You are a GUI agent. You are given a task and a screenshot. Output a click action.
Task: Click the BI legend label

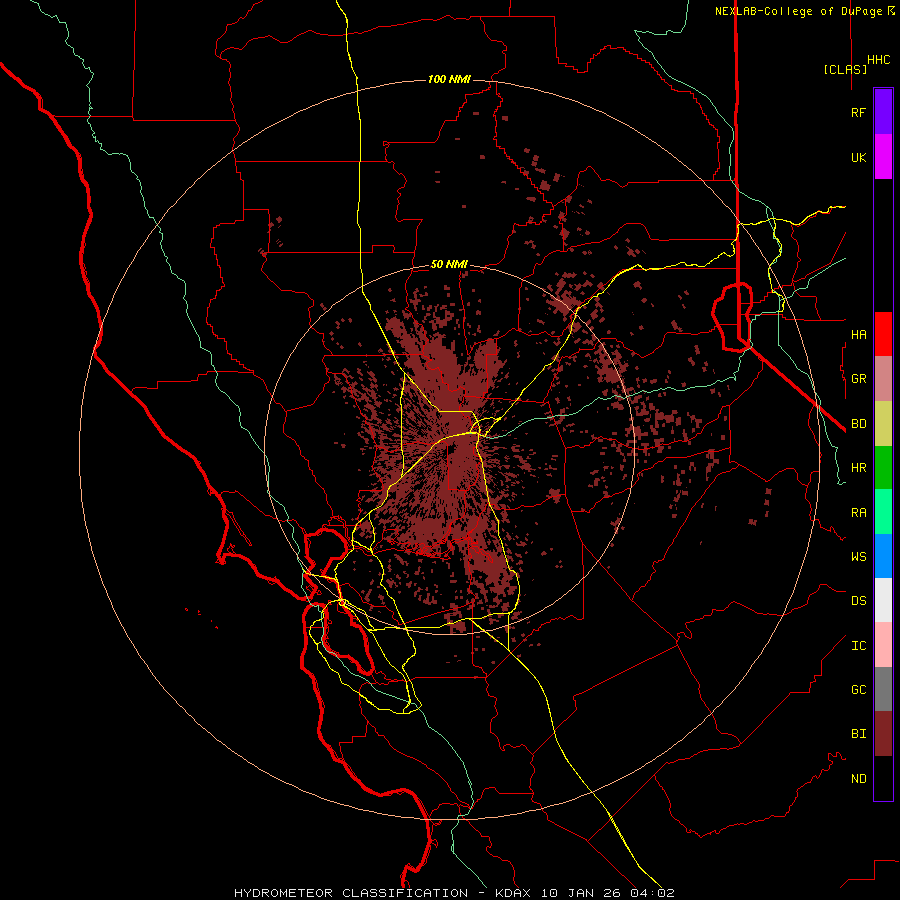tap(858, 734)
